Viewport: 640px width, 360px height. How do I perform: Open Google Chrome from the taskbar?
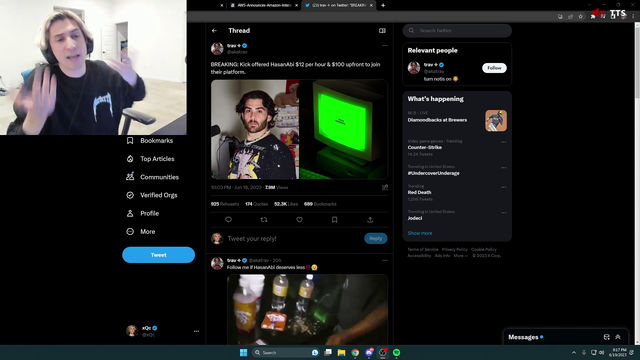pos(355,352)
